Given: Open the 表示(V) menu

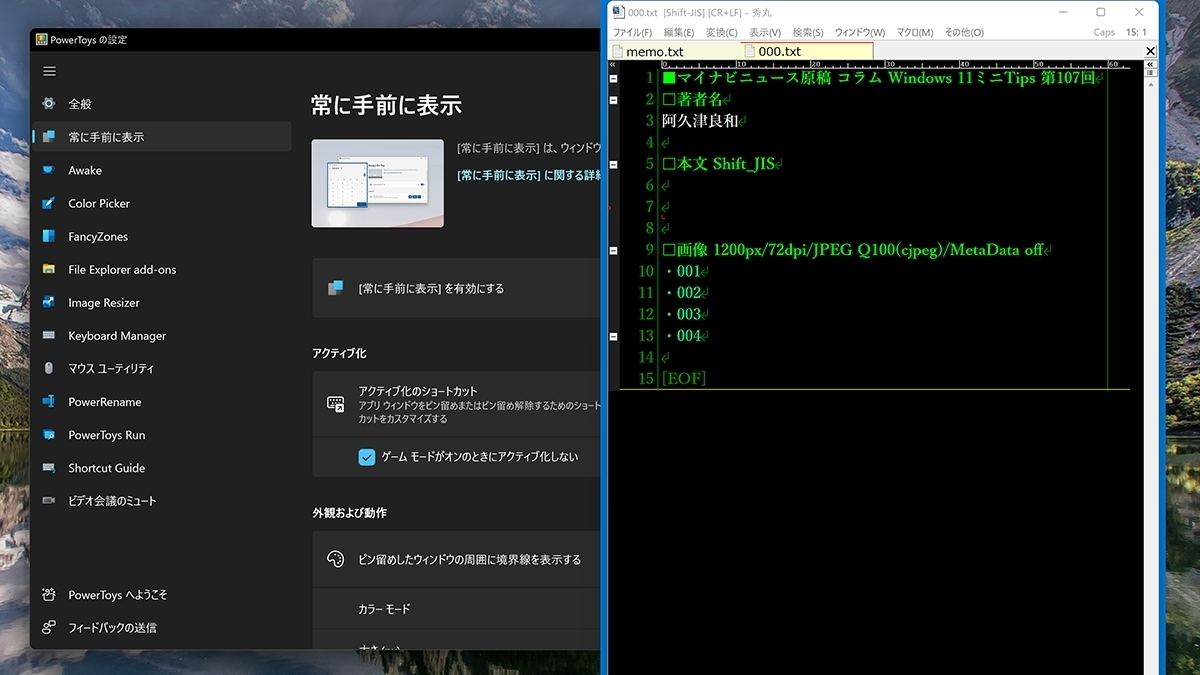Looking at the screenshot, I should coord(765,33).
